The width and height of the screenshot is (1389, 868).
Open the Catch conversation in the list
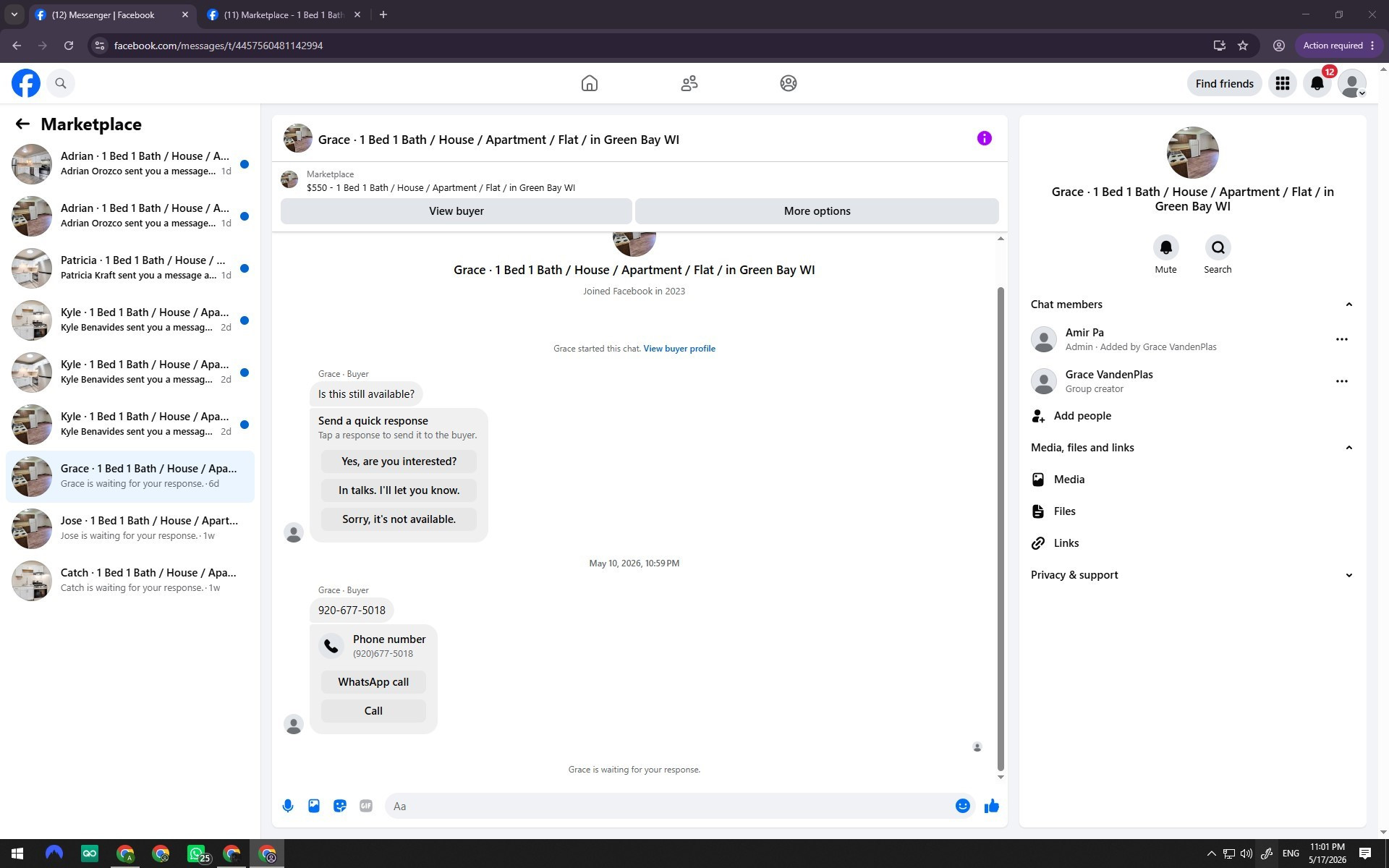point(130,581)
